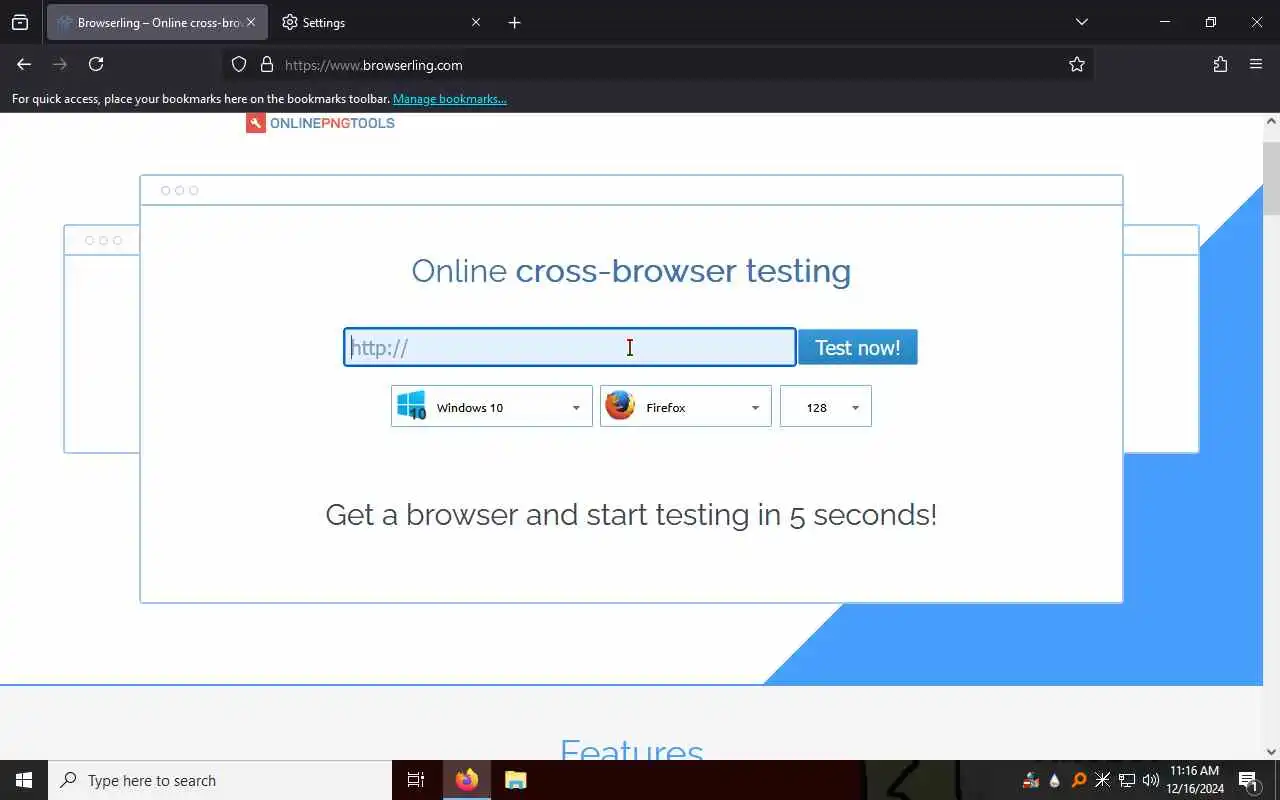Click the address bar URL
The image size is (1280, 800).
click(x=374, y=65)
